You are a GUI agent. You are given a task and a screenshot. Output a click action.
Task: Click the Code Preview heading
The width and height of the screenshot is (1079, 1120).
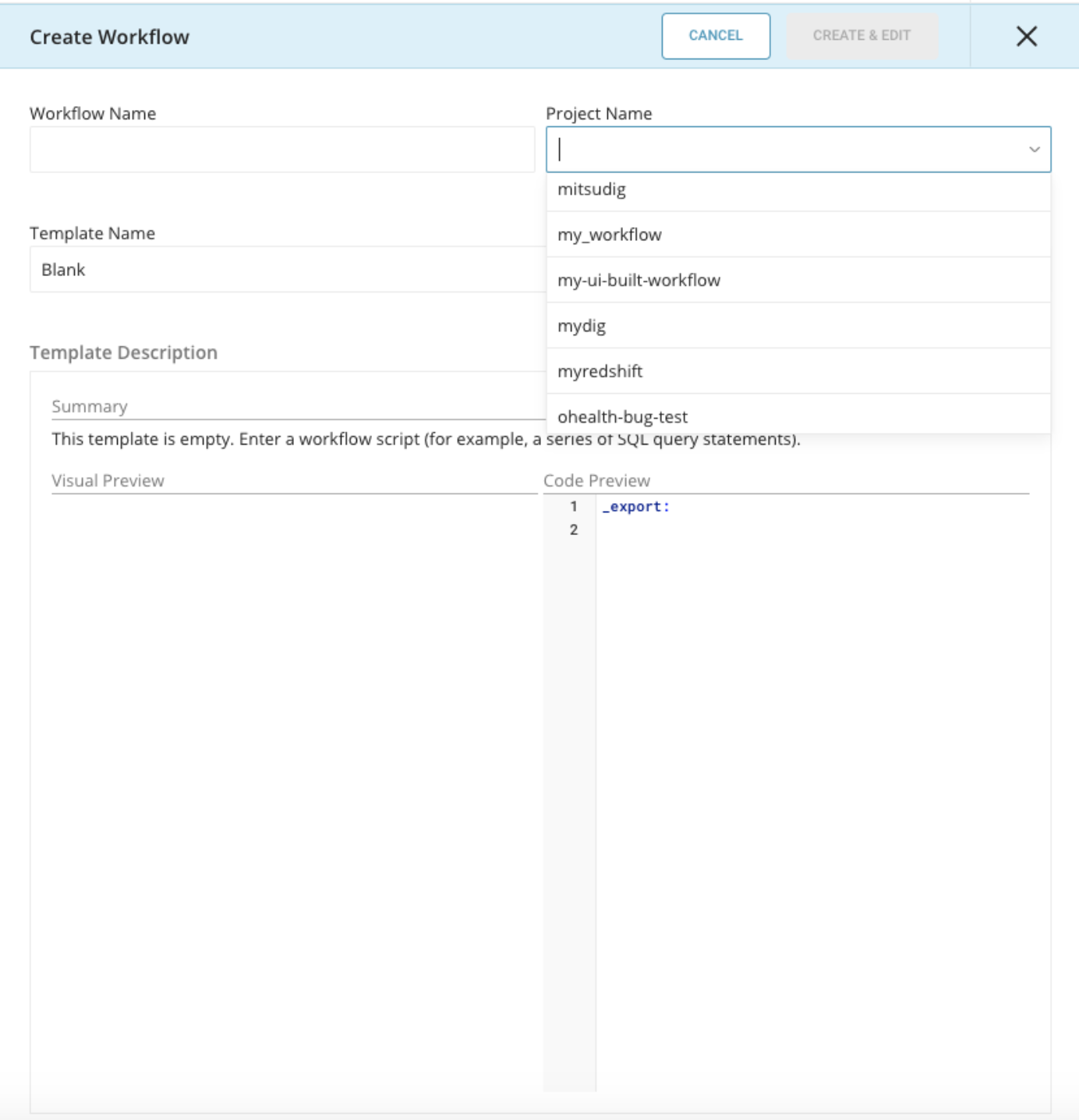pyautogui.click(x=596, y=480)
